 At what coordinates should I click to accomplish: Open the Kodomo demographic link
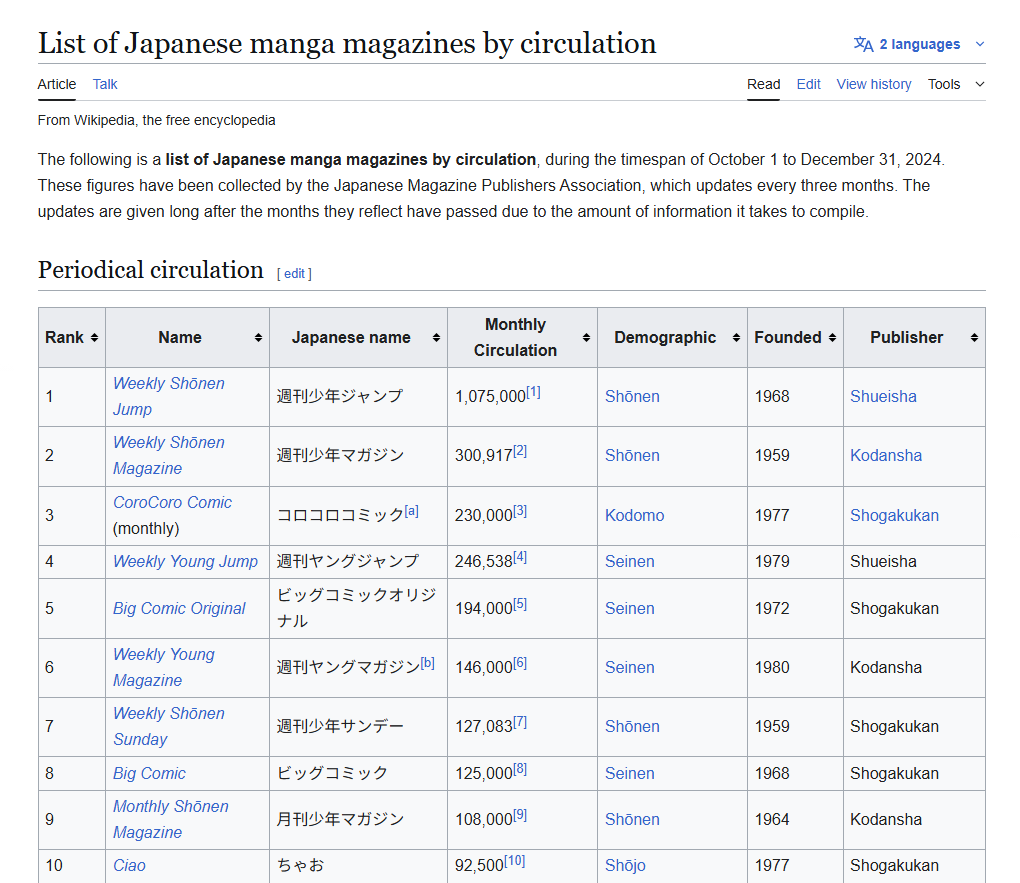(634, 516)
